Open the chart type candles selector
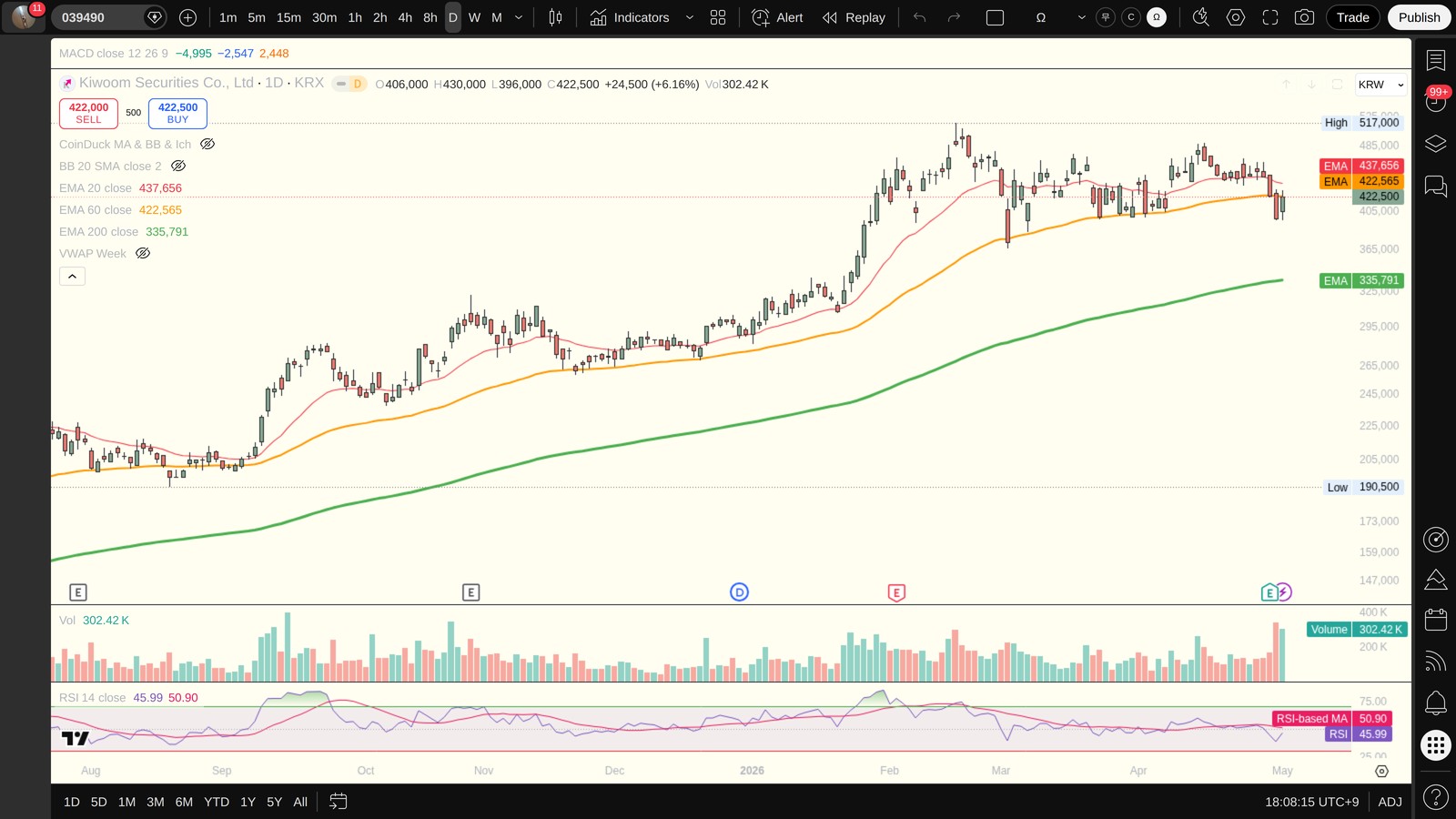 [x=555, y=17]
